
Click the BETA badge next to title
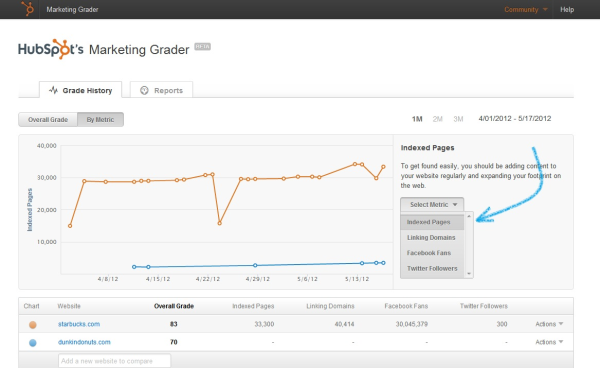[202, 46]
